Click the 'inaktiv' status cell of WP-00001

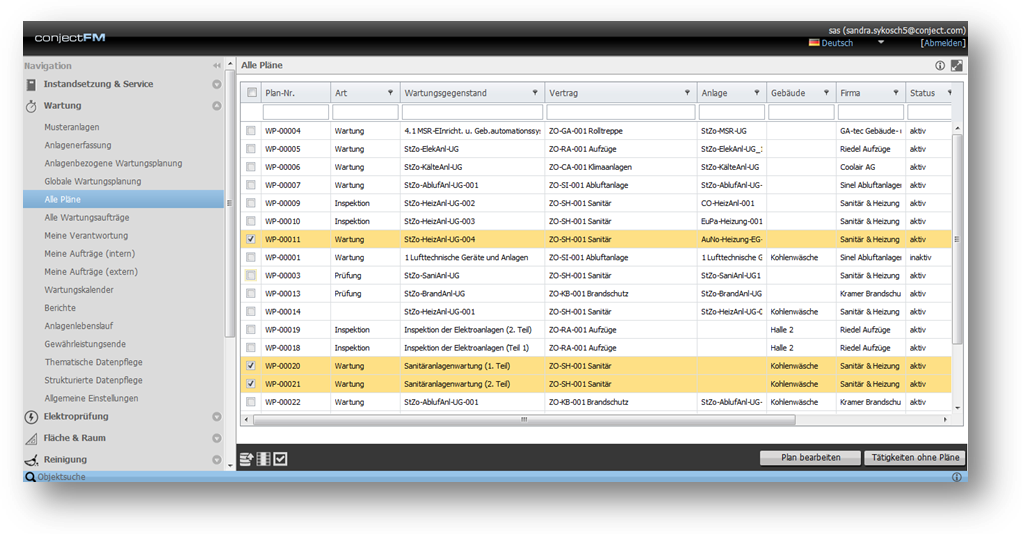(x=920, y=258)
